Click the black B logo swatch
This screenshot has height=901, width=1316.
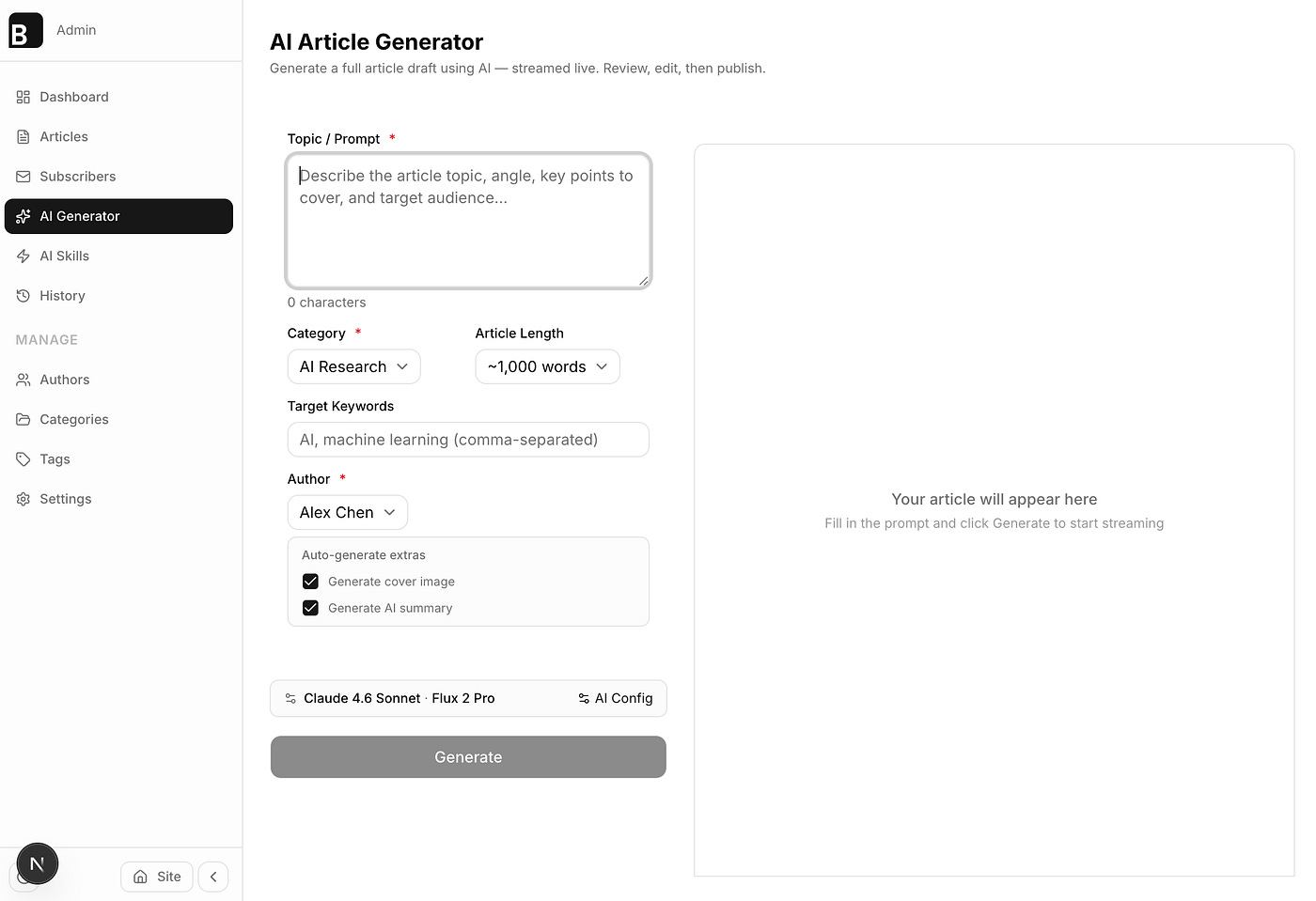point(24,30)
